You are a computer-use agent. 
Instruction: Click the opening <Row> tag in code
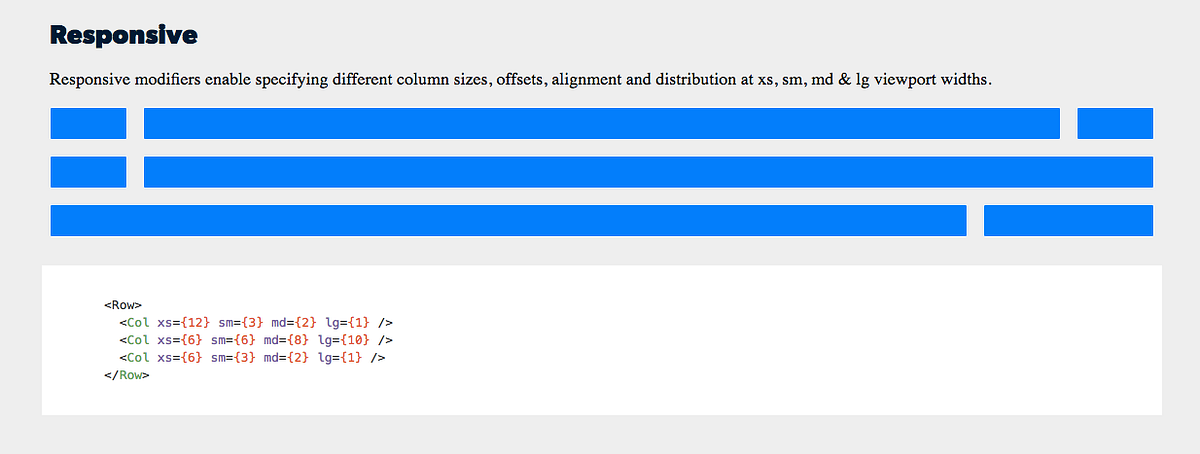tap(122, 305)
